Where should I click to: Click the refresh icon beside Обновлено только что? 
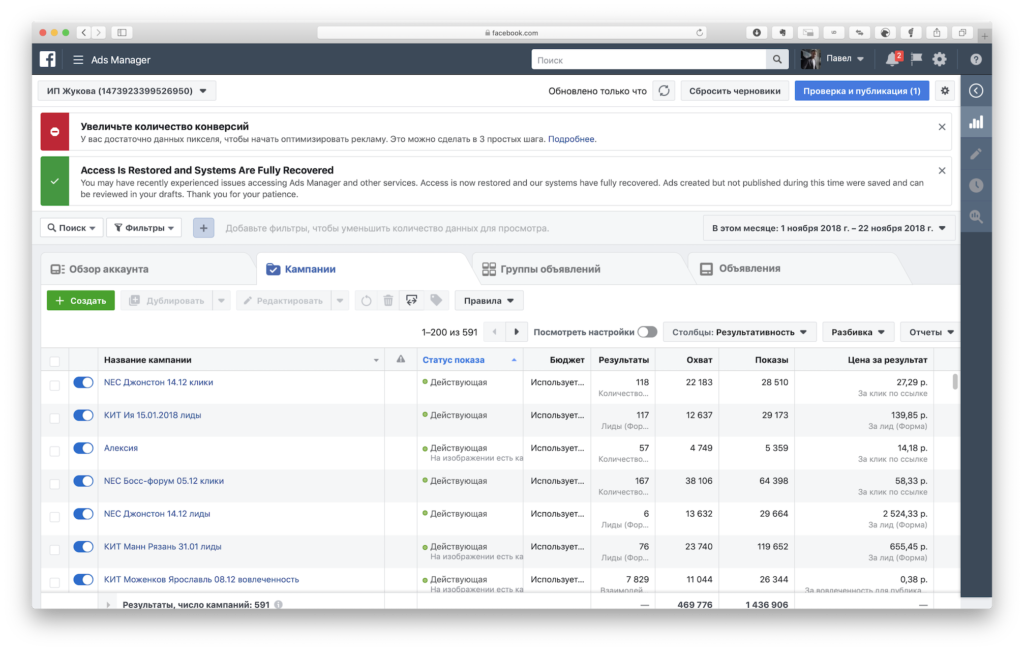[664, 91]
